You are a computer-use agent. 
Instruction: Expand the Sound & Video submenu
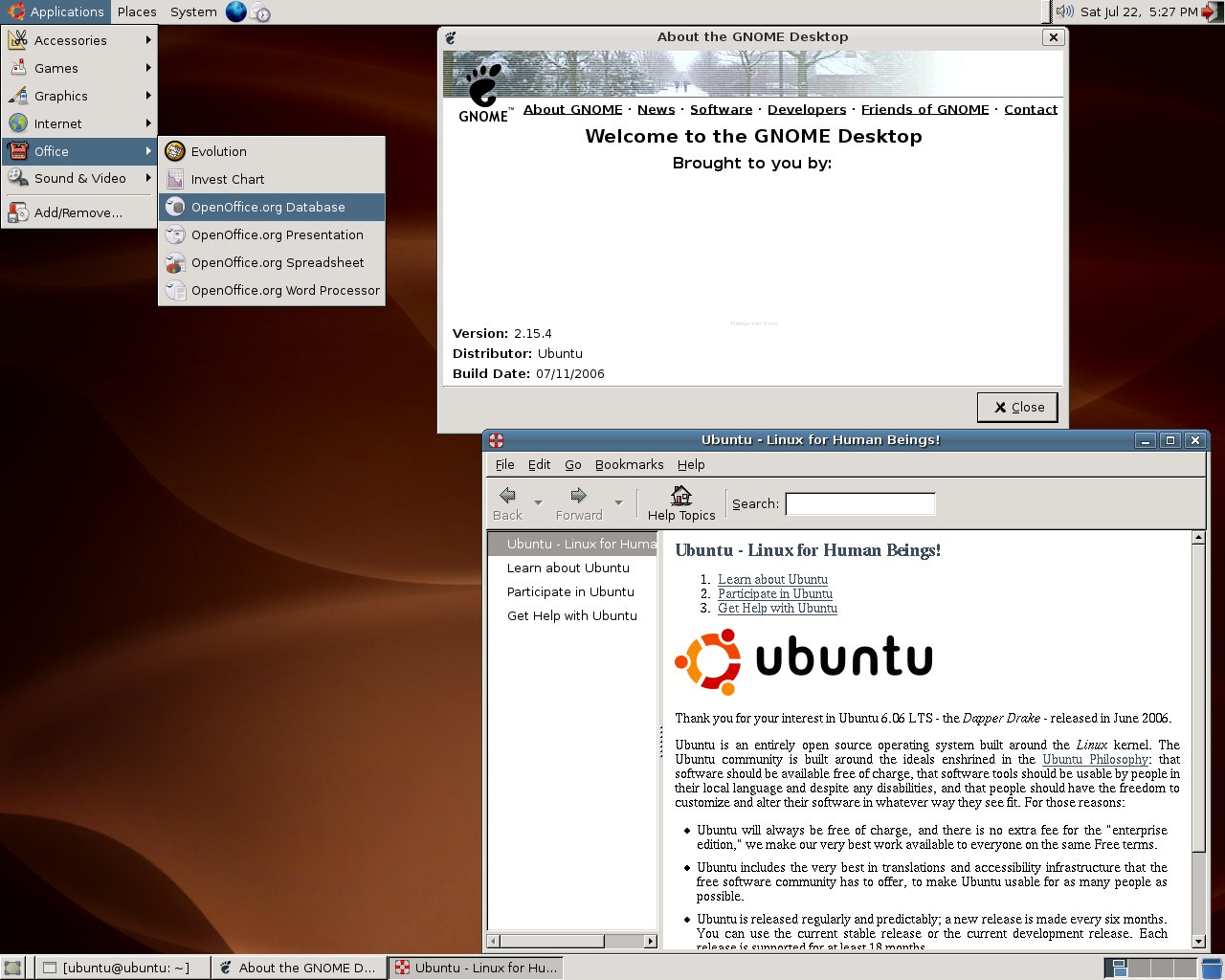(79, 178)
